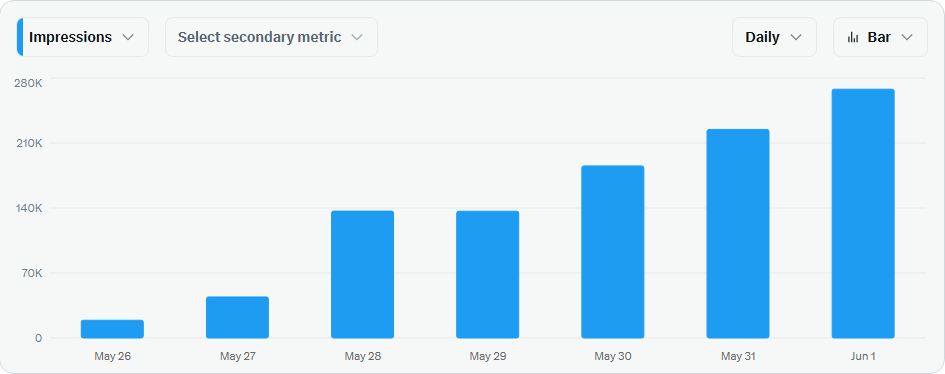Click the May 29 date label

click(x=488, y=357)
